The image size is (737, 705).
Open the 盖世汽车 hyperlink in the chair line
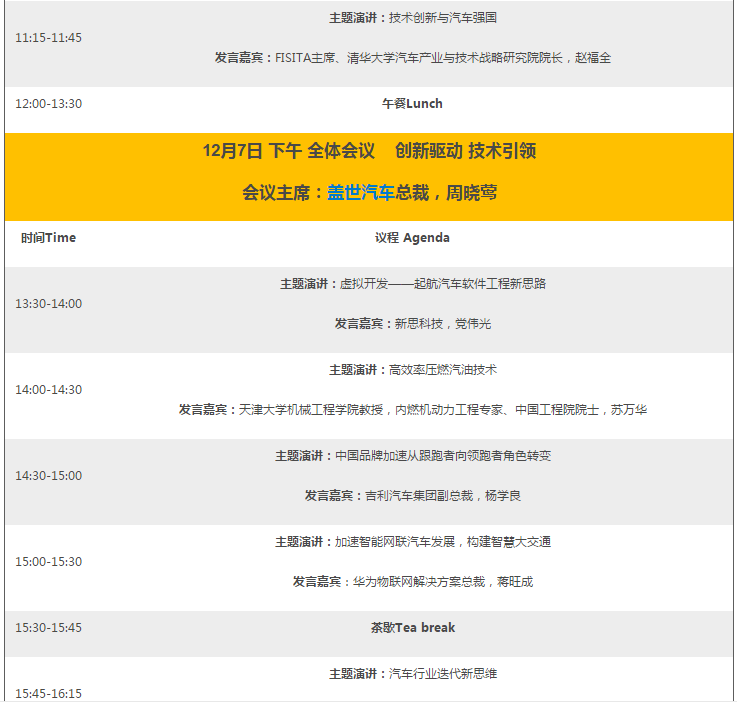coord(361,193)
